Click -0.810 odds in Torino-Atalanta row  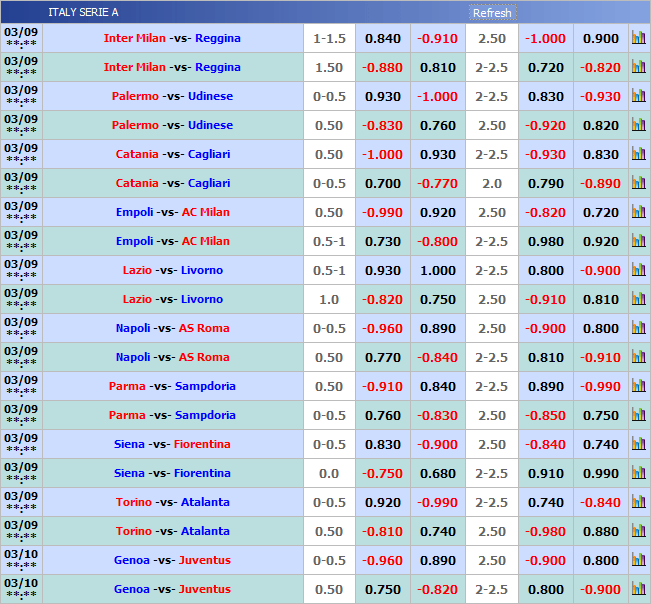(x=382, y=532)
